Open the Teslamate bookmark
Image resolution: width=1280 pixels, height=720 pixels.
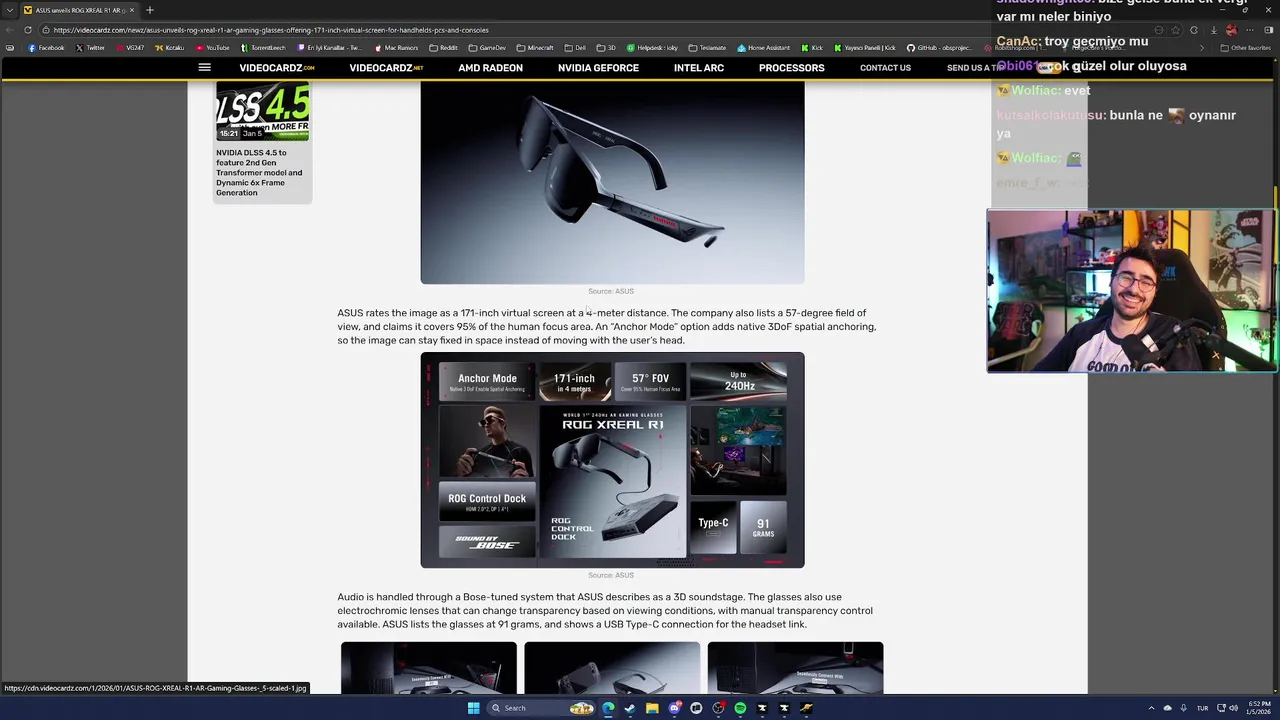click(707, 48)
